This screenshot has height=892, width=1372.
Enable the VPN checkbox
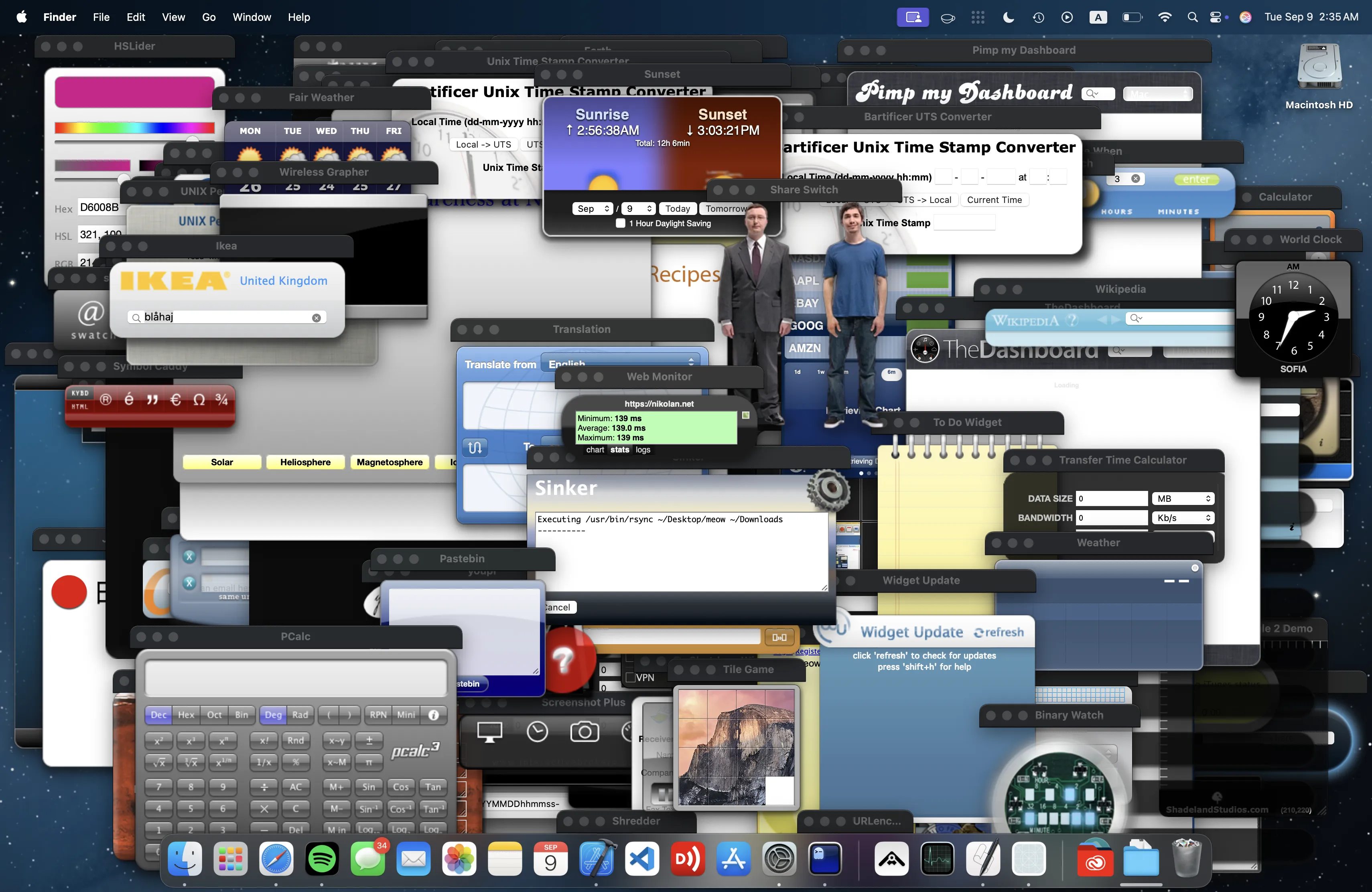coord(630,677)
